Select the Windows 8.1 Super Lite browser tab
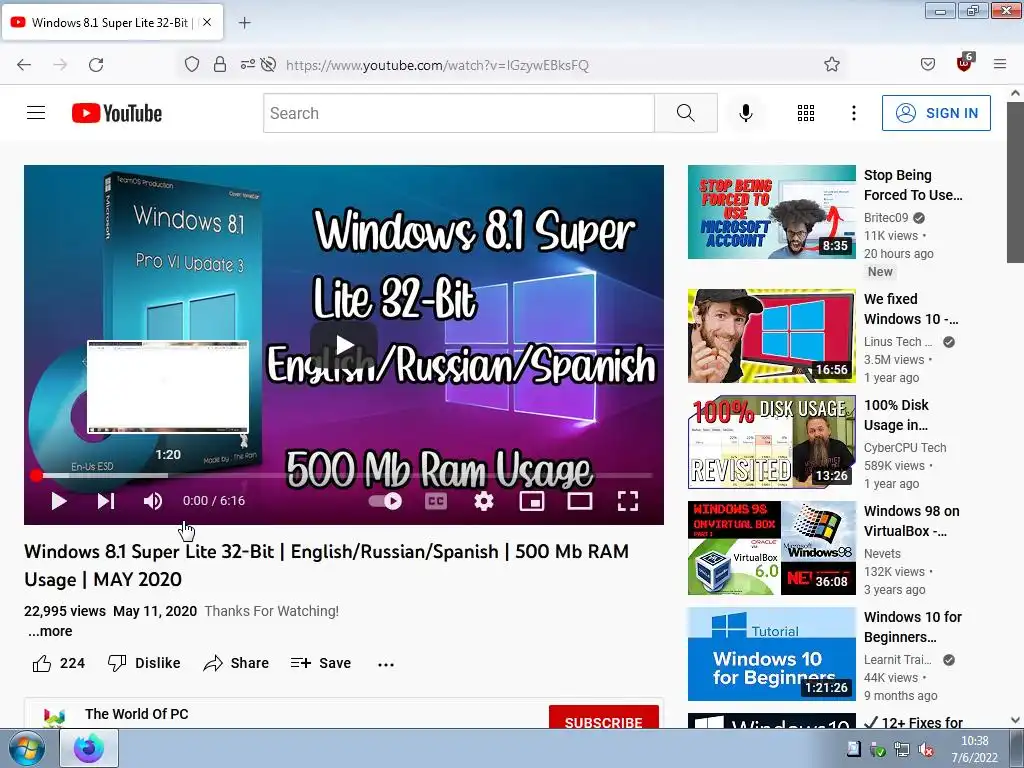This screenshot has height=768, width=1024. pos(112,22)
